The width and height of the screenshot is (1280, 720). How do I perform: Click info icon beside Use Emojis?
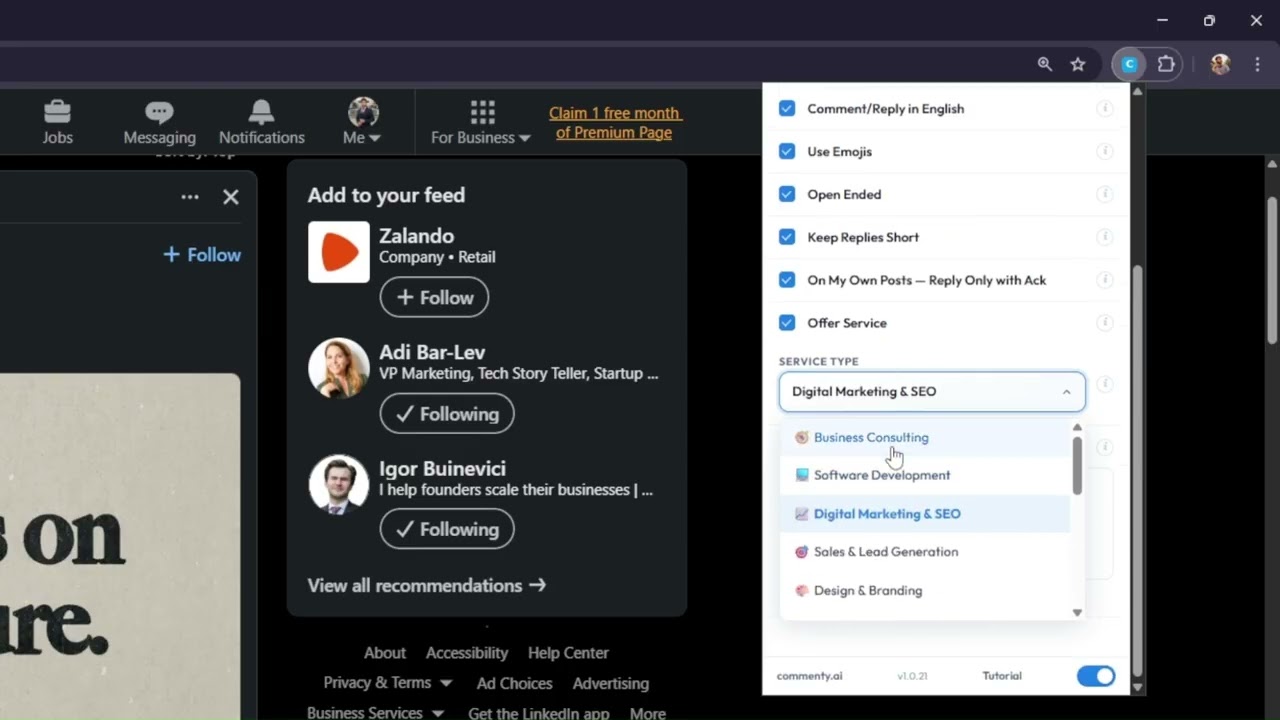(1105, 151)
